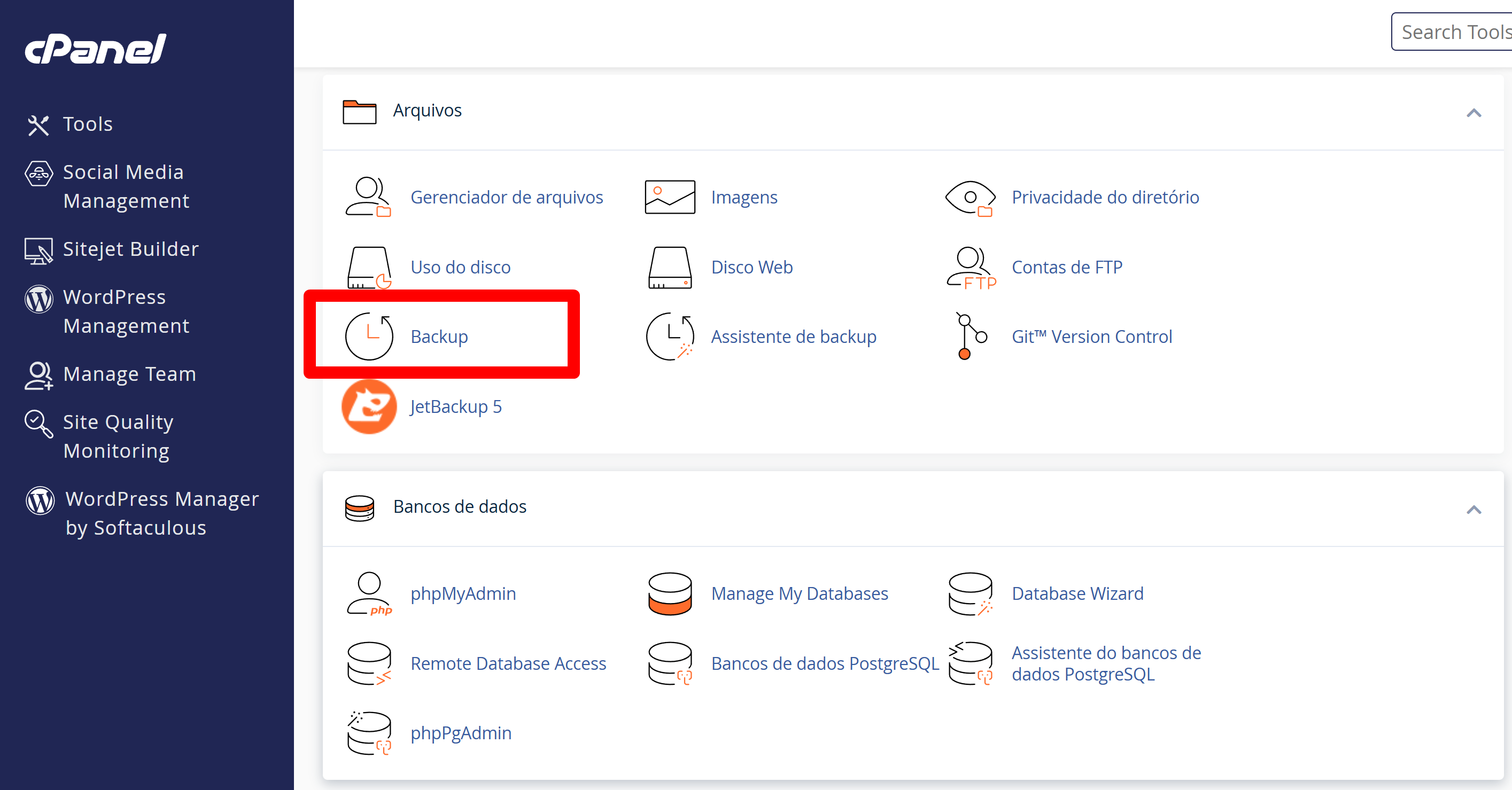Click the JetBackup 5 orange icon
This screenshot has width=1512, height=790.
click(x=369, y=406)
